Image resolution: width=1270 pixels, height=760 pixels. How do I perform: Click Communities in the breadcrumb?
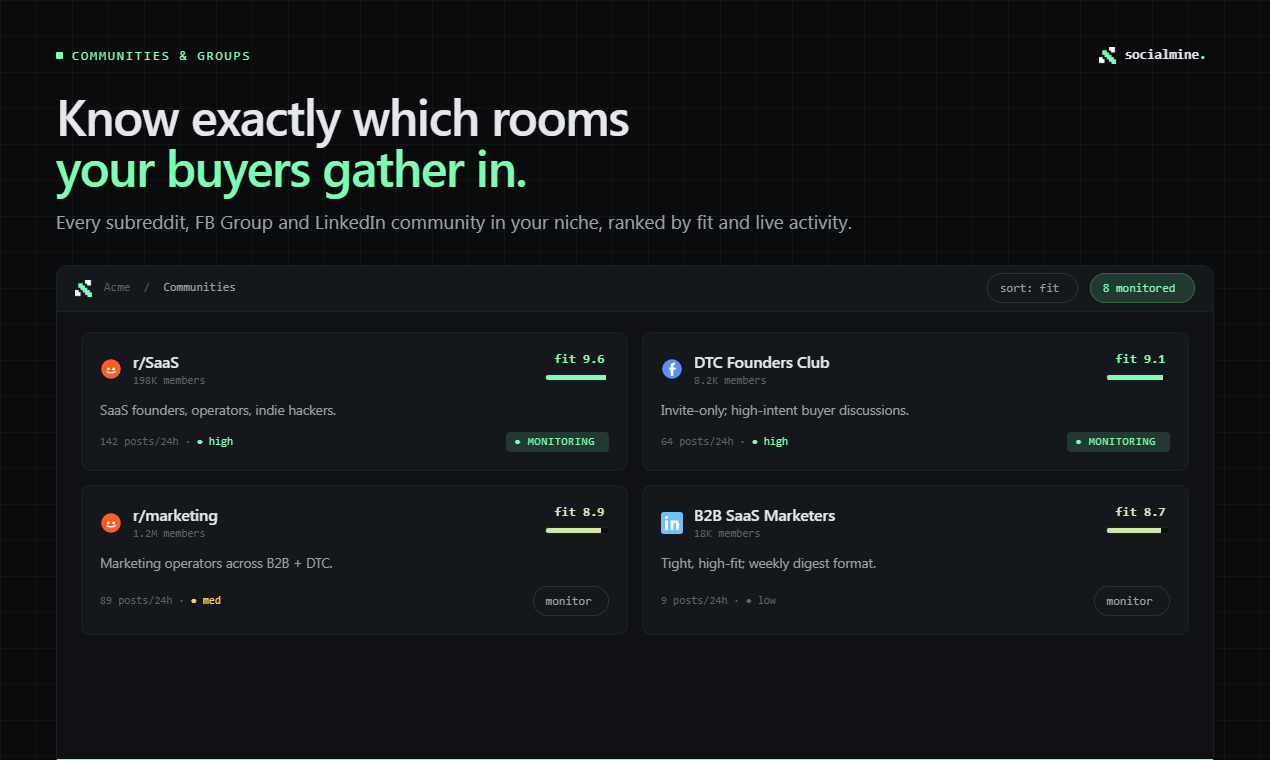pos(200,287)
